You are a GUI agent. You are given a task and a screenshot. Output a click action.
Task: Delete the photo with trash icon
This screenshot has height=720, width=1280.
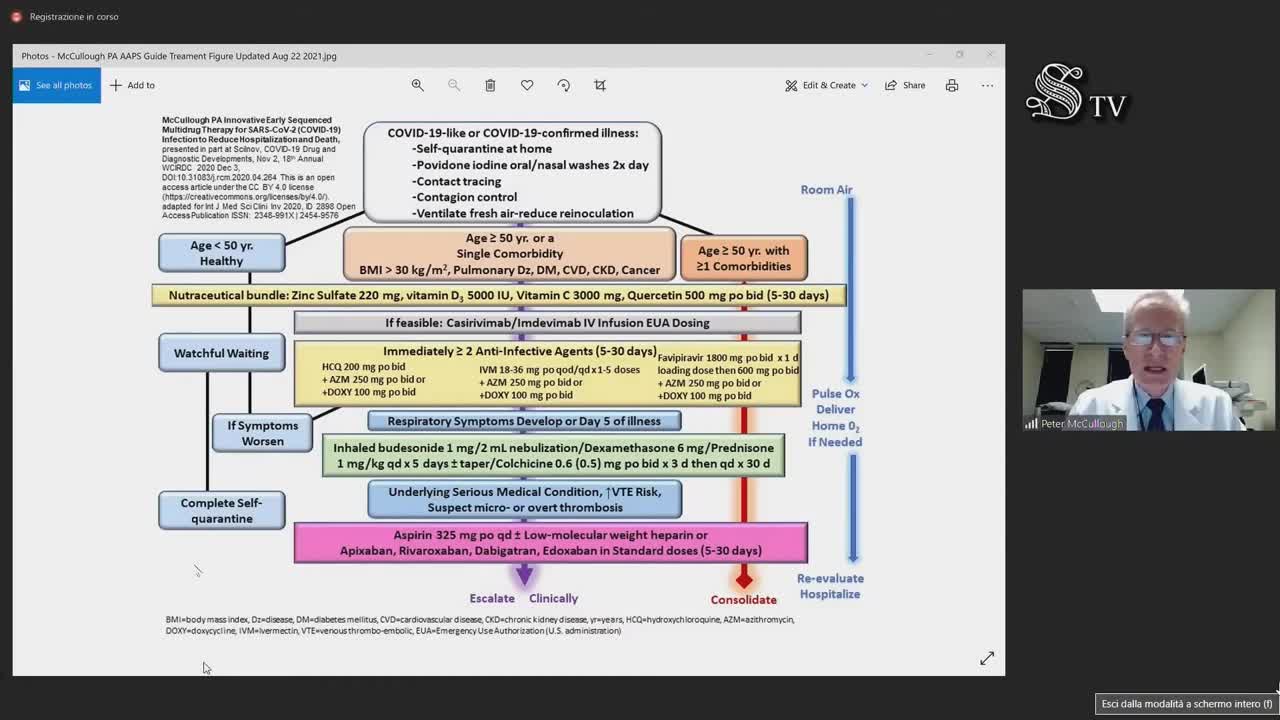[490, 85]
